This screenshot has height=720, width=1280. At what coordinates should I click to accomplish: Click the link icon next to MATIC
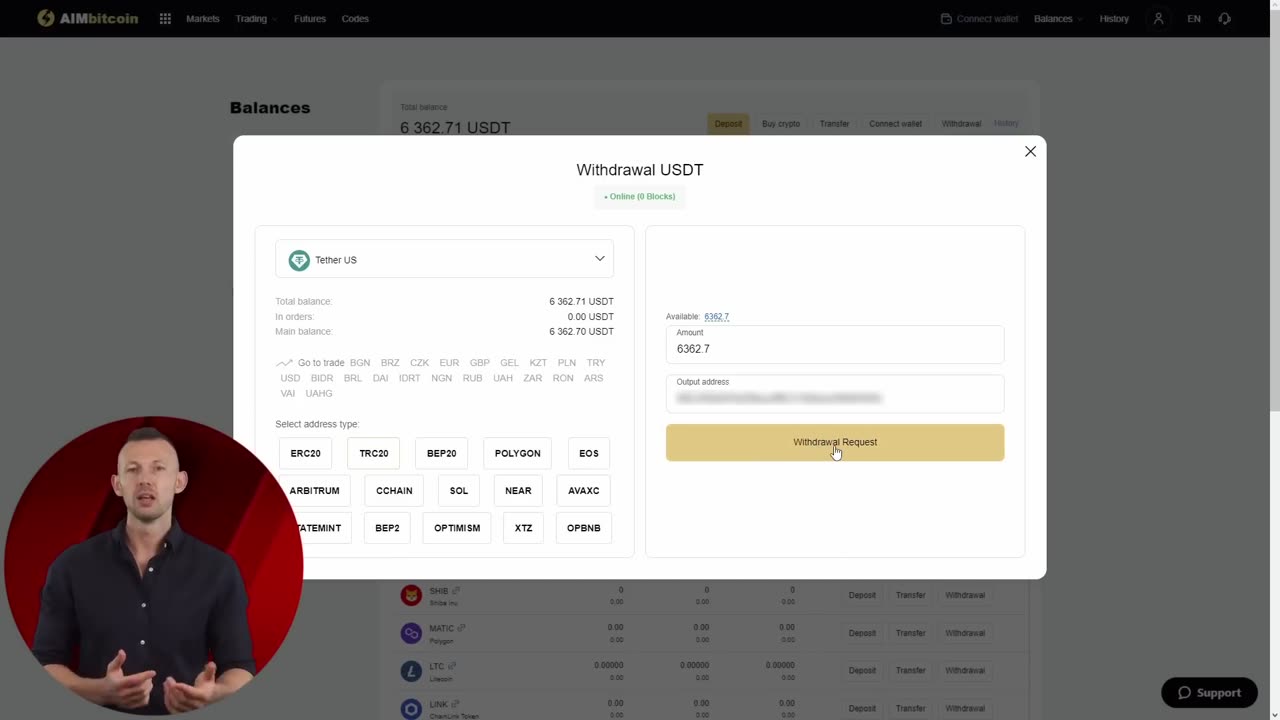pyautogui.click(x=461, y=628)
